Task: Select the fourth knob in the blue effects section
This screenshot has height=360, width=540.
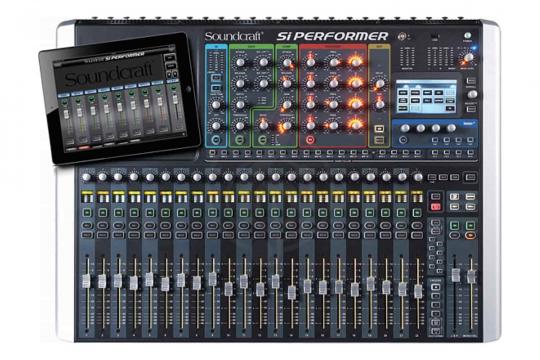Action: pyautogui.click(x=451, y=128)
